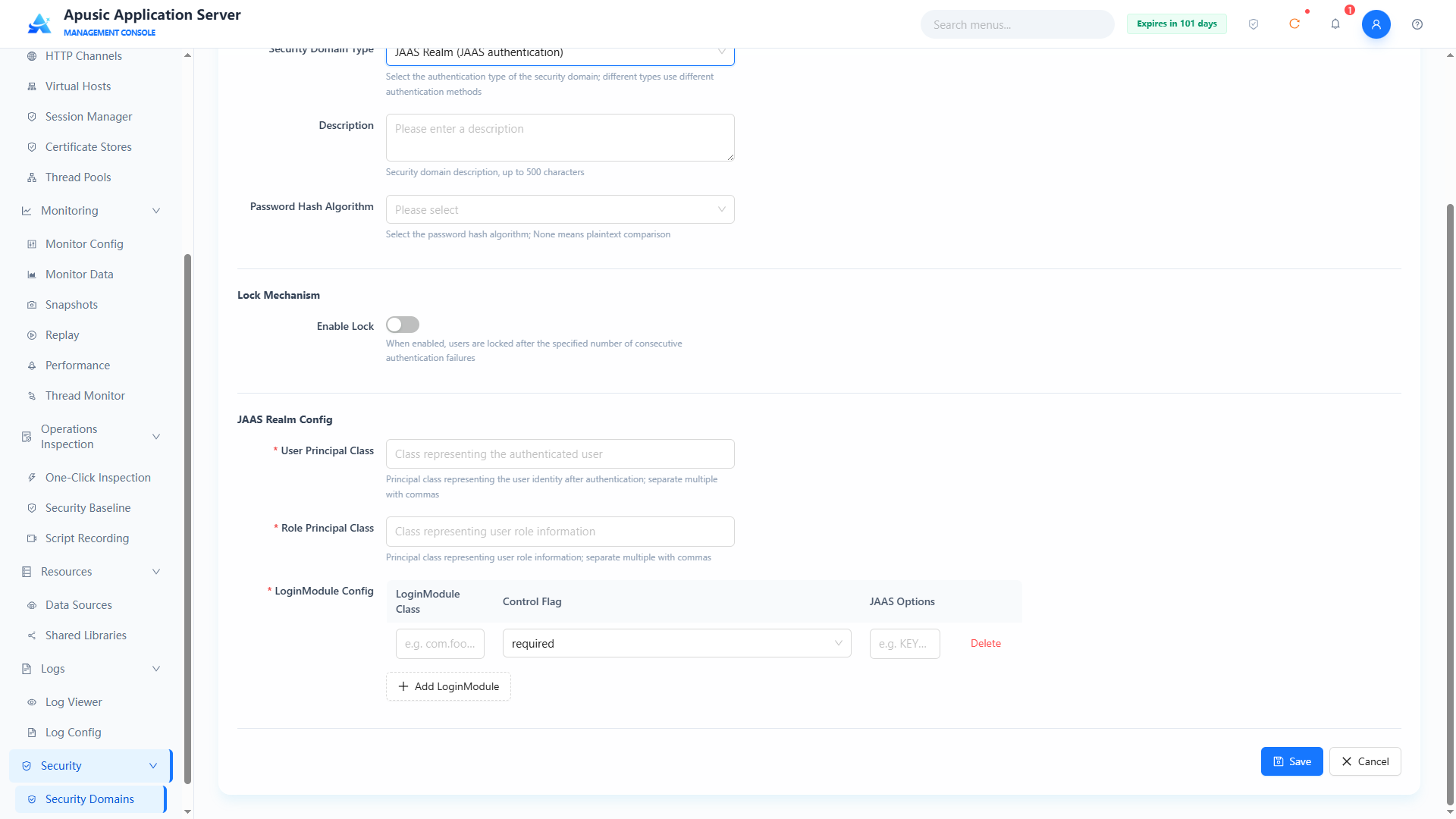The height and width of the screenshot is (819, 1456).
Task: Click the Log Viewer eye icon
Action: (x=32, y=702)
